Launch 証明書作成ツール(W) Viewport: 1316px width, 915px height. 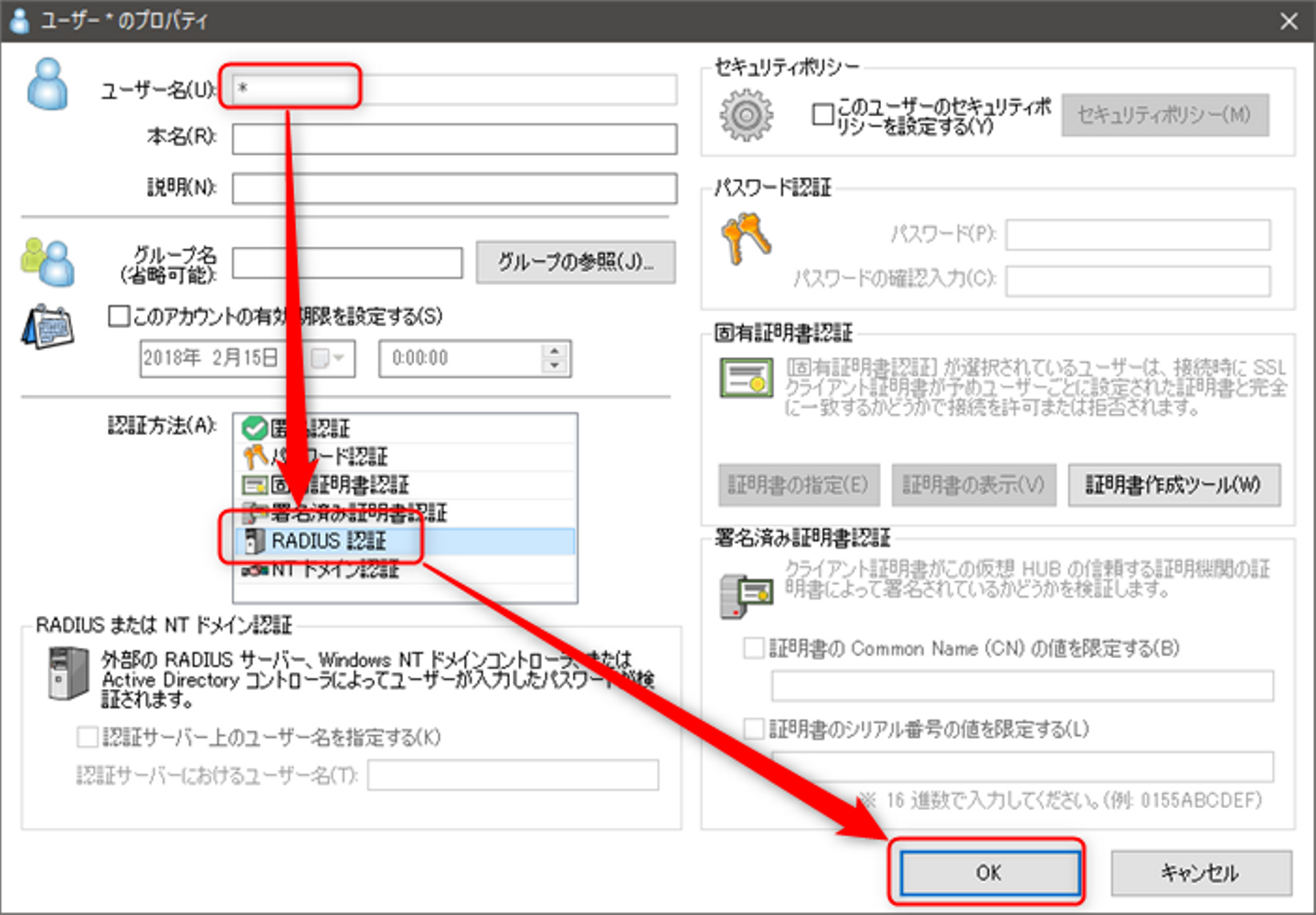pyautogui.click(x=1173, y=484)
